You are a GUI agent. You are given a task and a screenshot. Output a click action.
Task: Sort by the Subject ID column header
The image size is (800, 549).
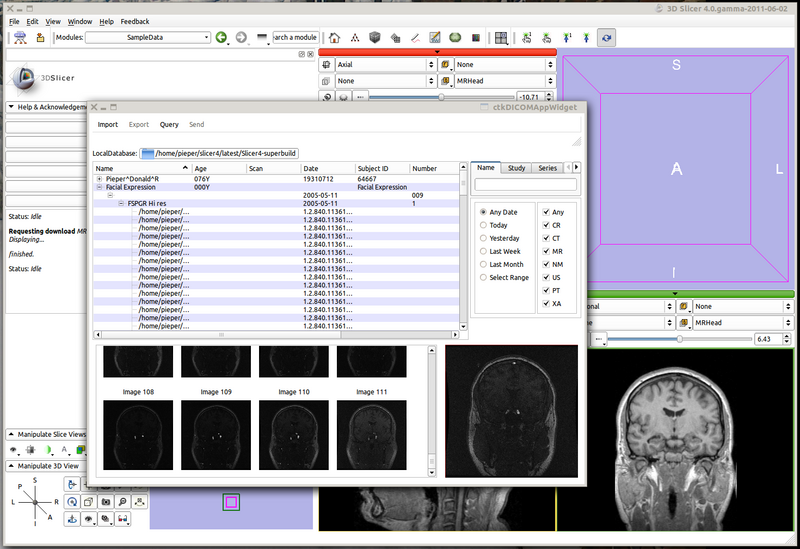tap(382, 168)
